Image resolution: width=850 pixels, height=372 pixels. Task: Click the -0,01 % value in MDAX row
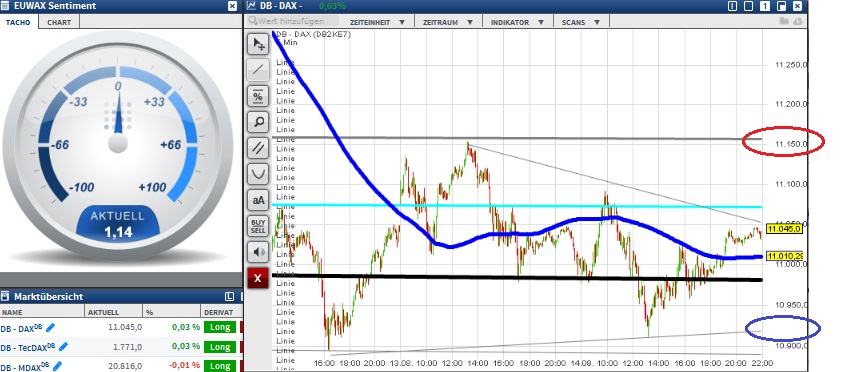tap(184, 366)
